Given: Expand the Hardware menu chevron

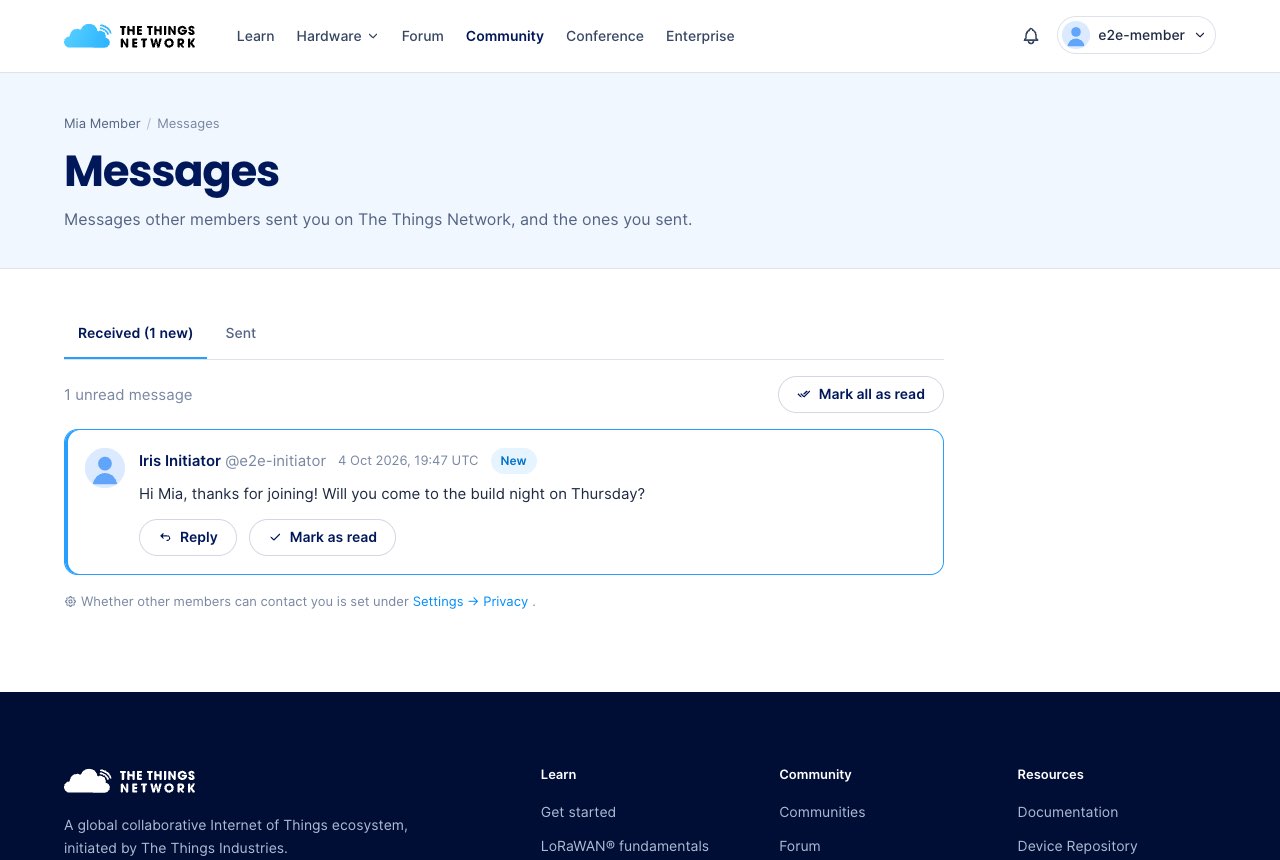Looking at the screenshot, I should pos(373,36).
